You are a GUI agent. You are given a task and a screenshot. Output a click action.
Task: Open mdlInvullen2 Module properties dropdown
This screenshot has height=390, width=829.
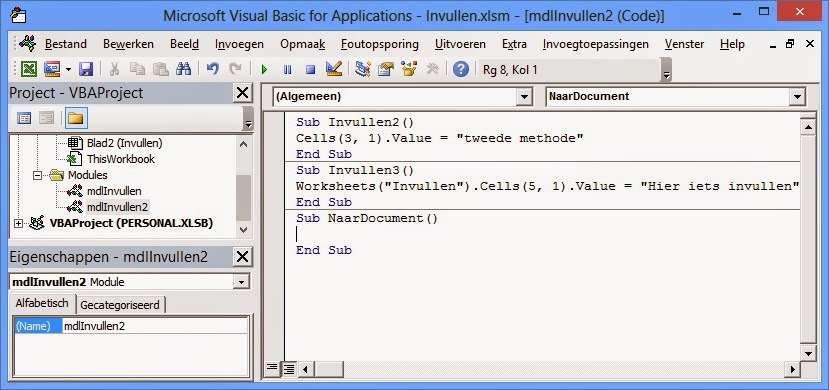(x=241, y=282)
